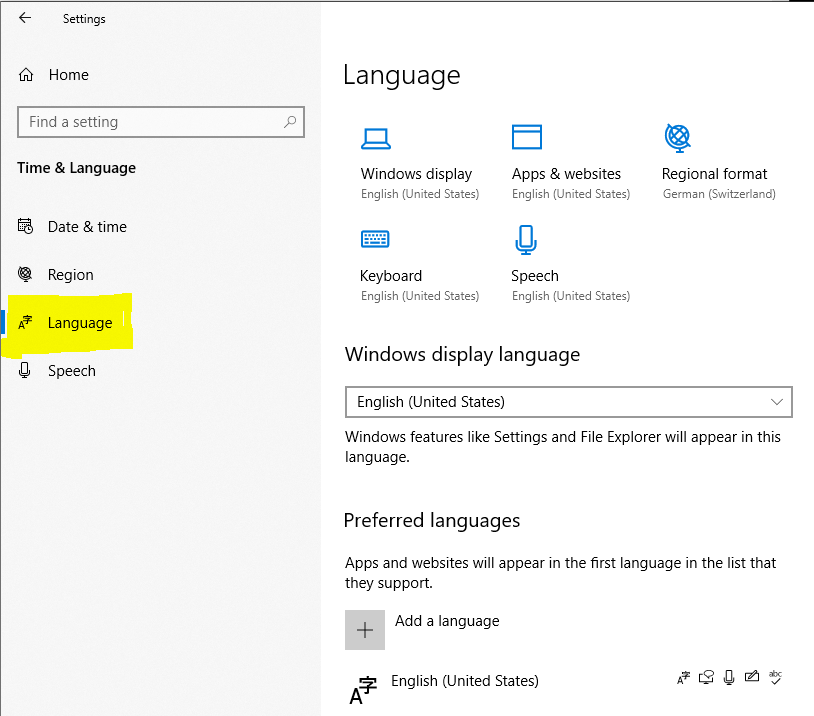The width and height of the screenshot is (814, 716).
Task: Expand the Windows display language dropdown
Action: 568,402
